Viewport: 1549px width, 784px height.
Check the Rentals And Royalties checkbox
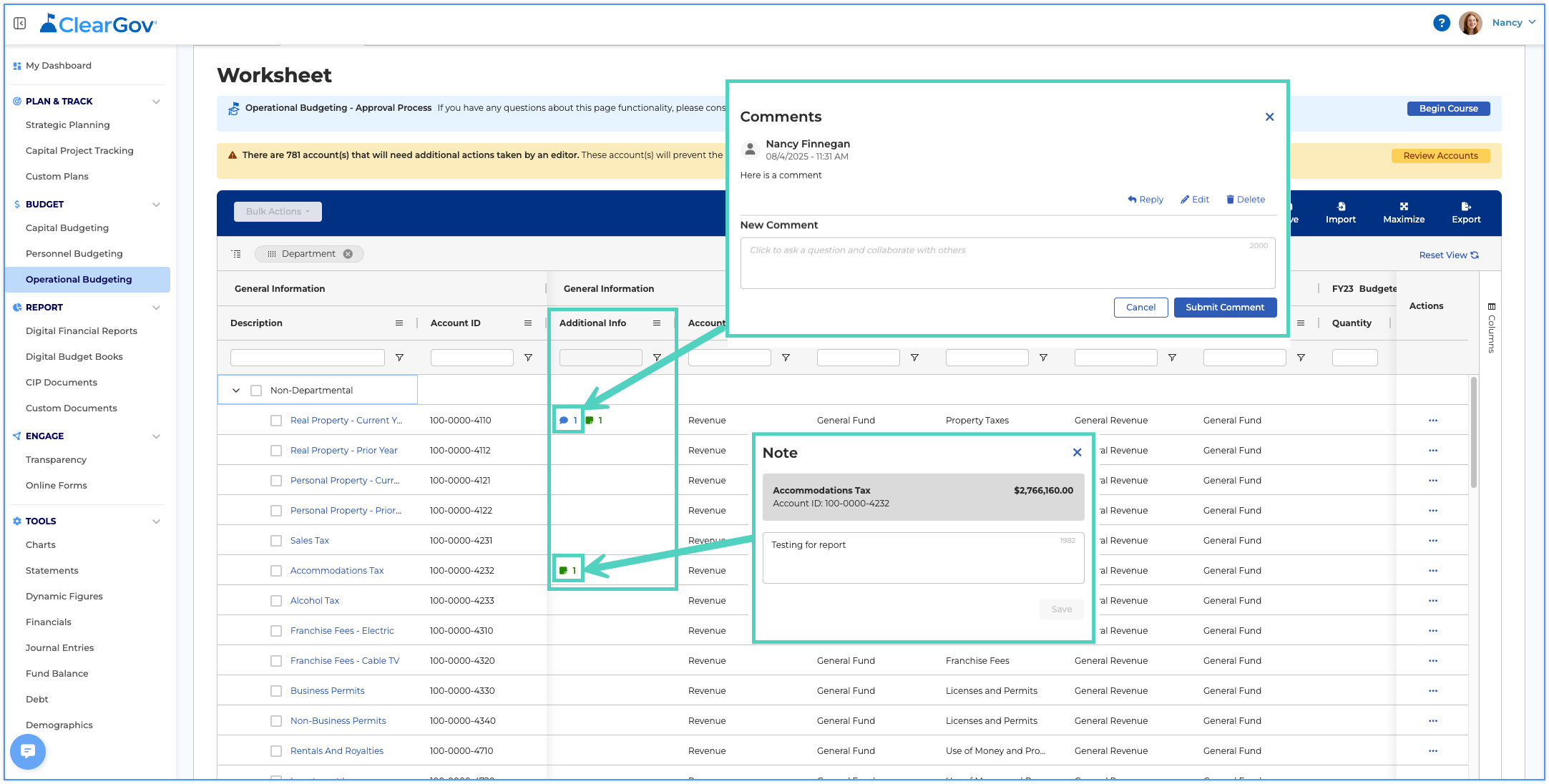point(276,751)
